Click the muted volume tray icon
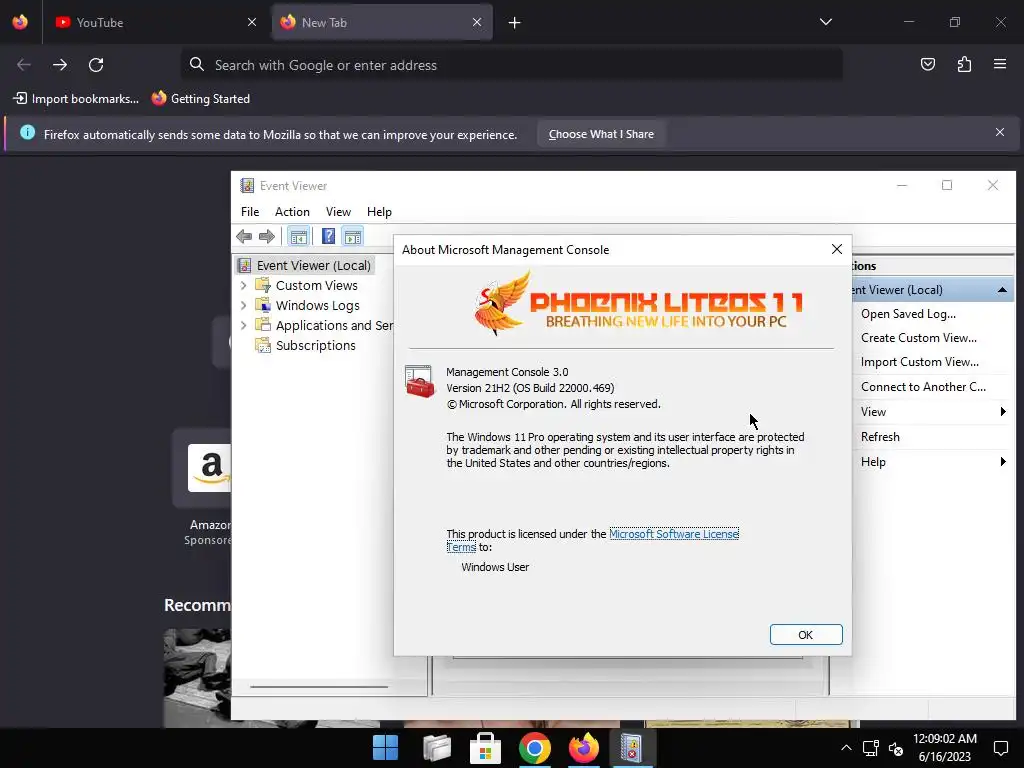The height and width of the screenshot is (768, 1024). 896,749
